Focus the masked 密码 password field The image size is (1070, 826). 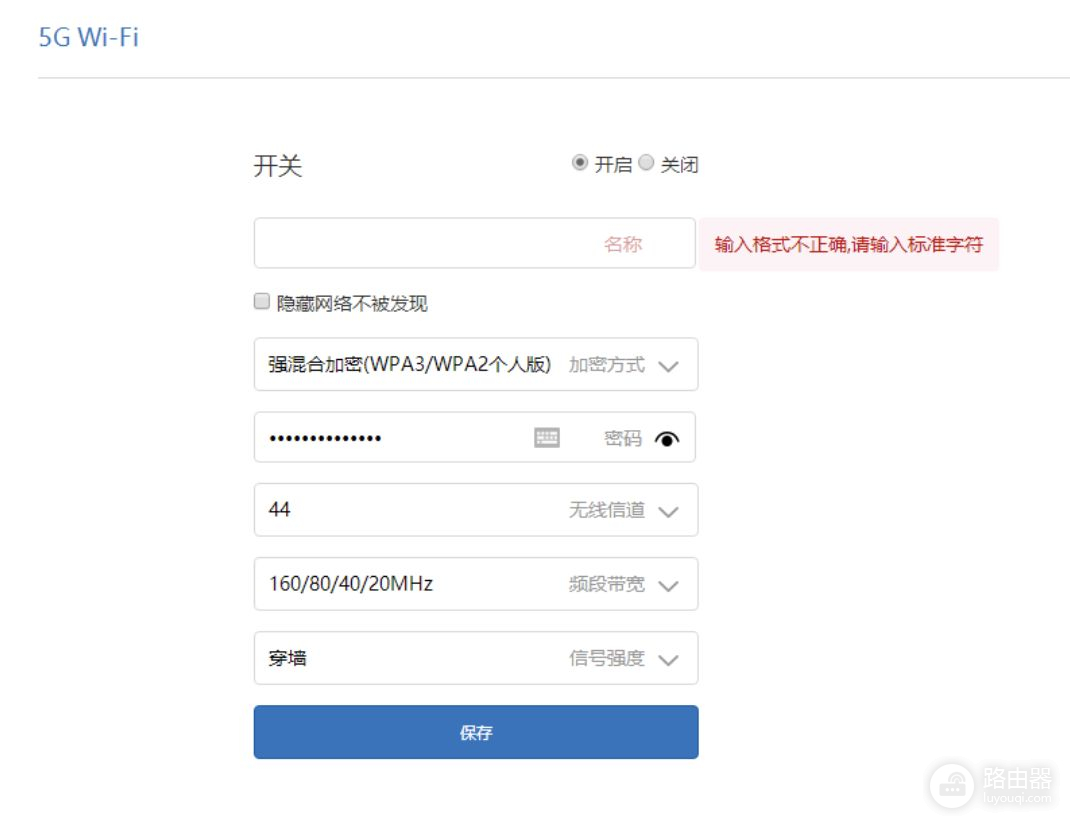(x=390, y=438)
